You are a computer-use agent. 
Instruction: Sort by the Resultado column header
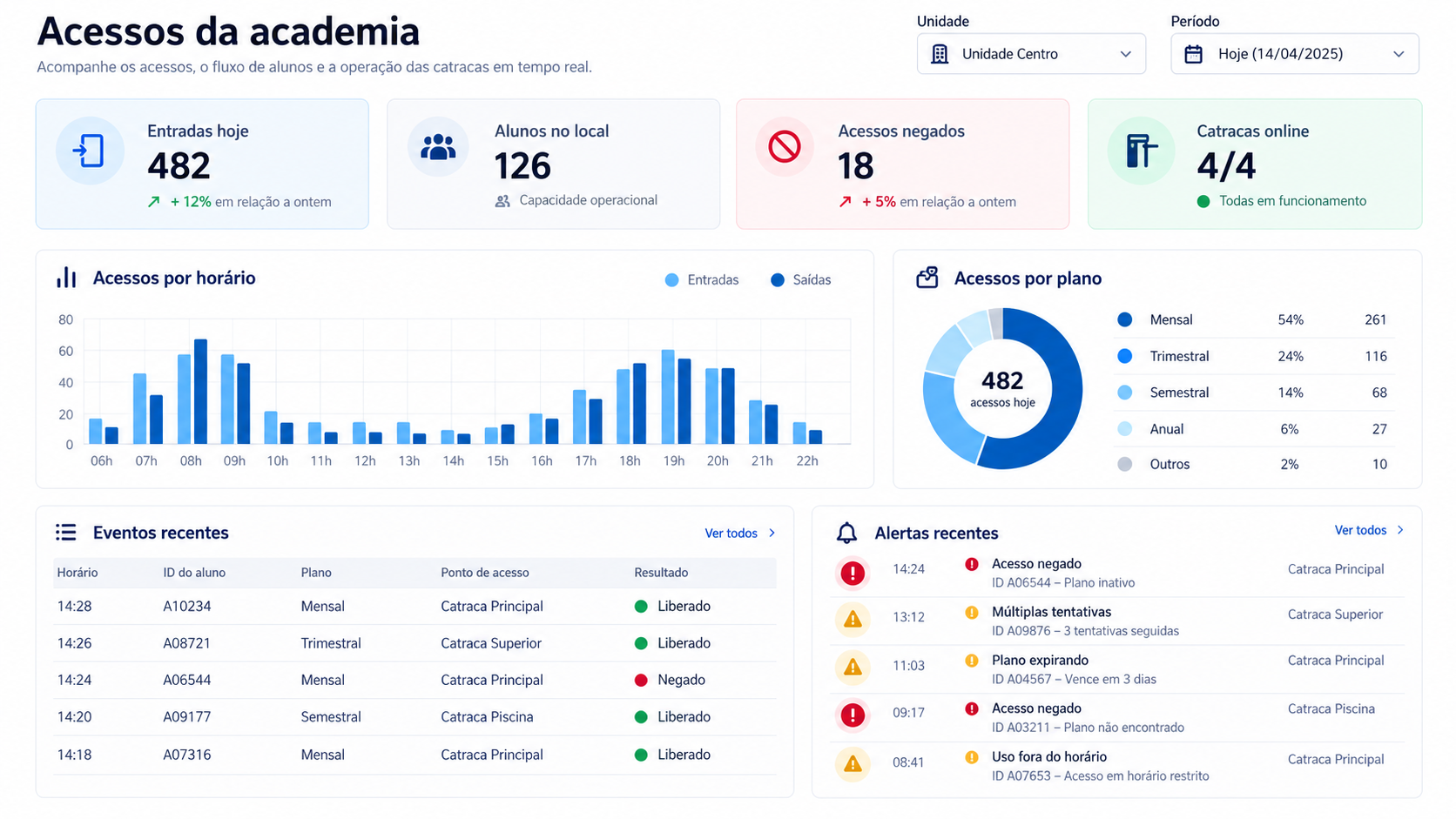[x=661, y=573]
